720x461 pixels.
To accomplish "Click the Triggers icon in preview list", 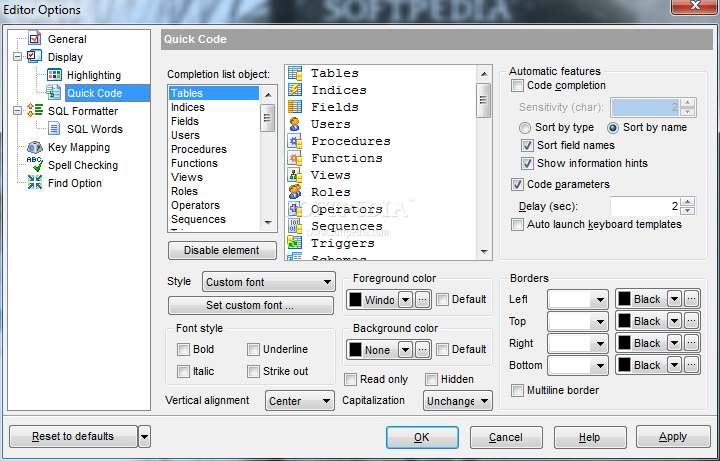I will click(x=295, y=243).
